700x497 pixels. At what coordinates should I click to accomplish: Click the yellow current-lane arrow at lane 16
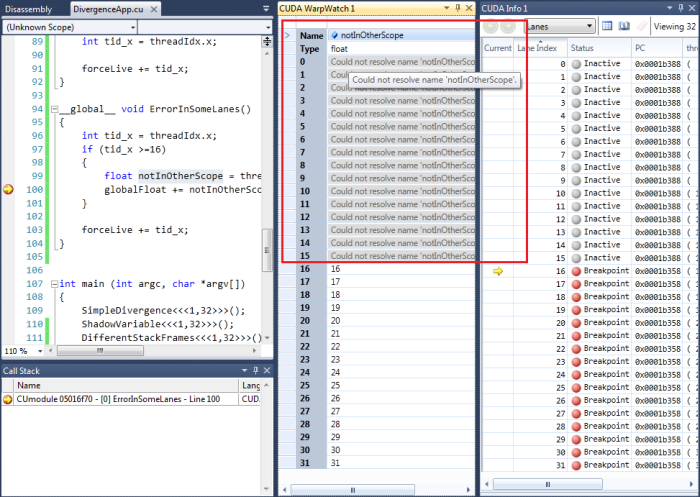497,271
